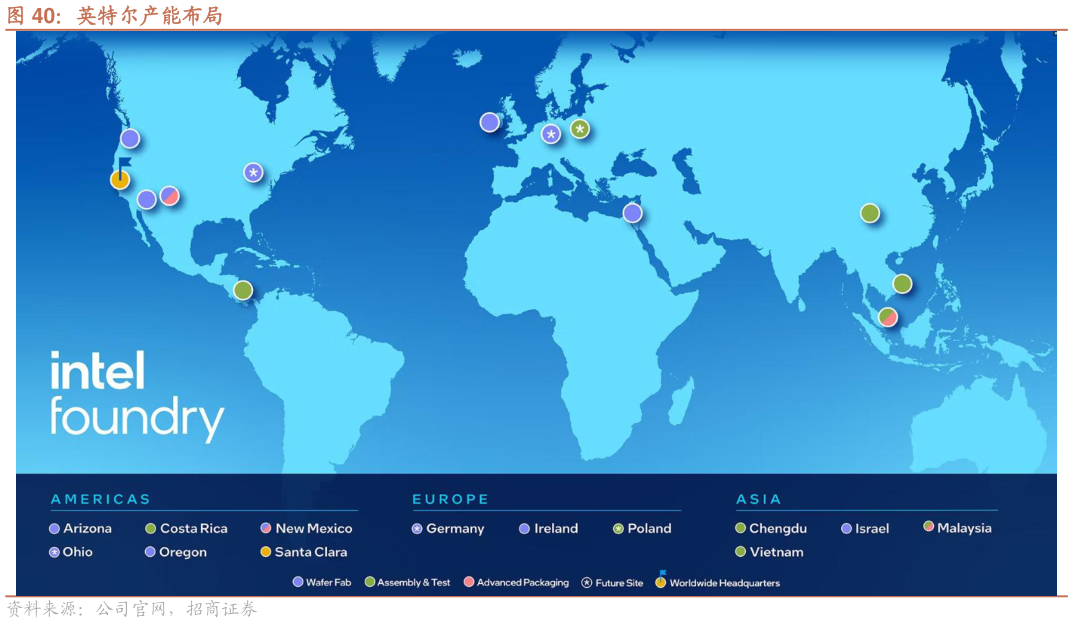Image resolution: width=1073 pixels, height=623 pixels.
Task: Select the "Israel" legend label
Action: [872, 529]
